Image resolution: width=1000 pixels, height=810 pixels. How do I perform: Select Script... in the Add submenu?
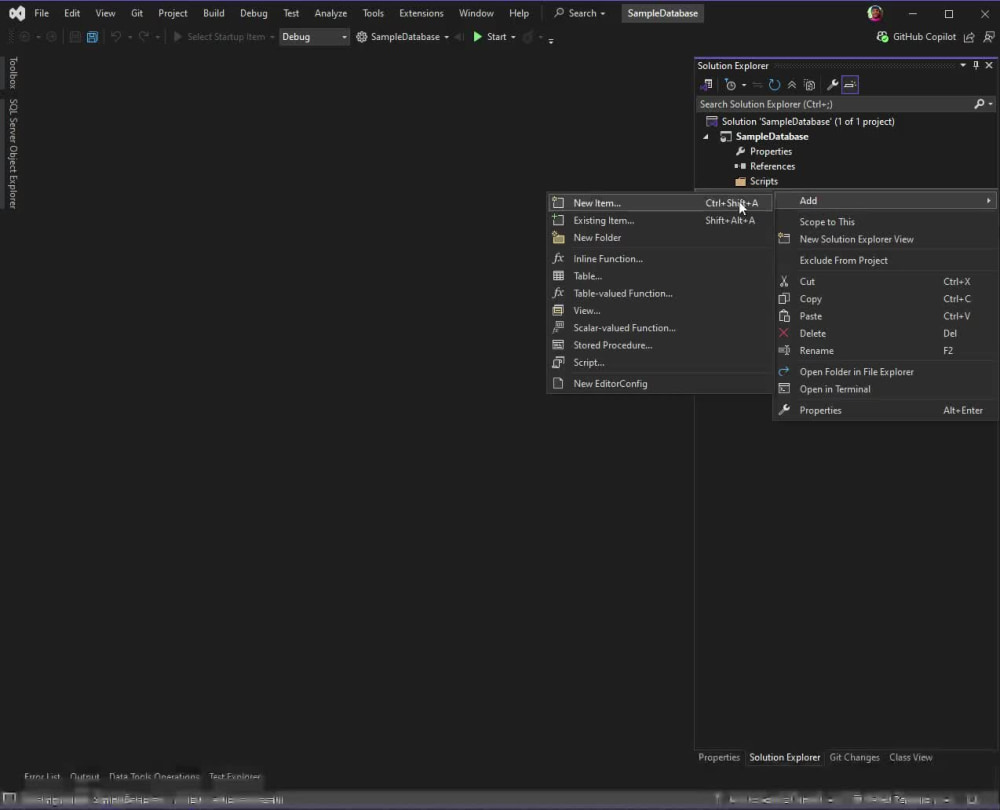click(x=659, y=363)
